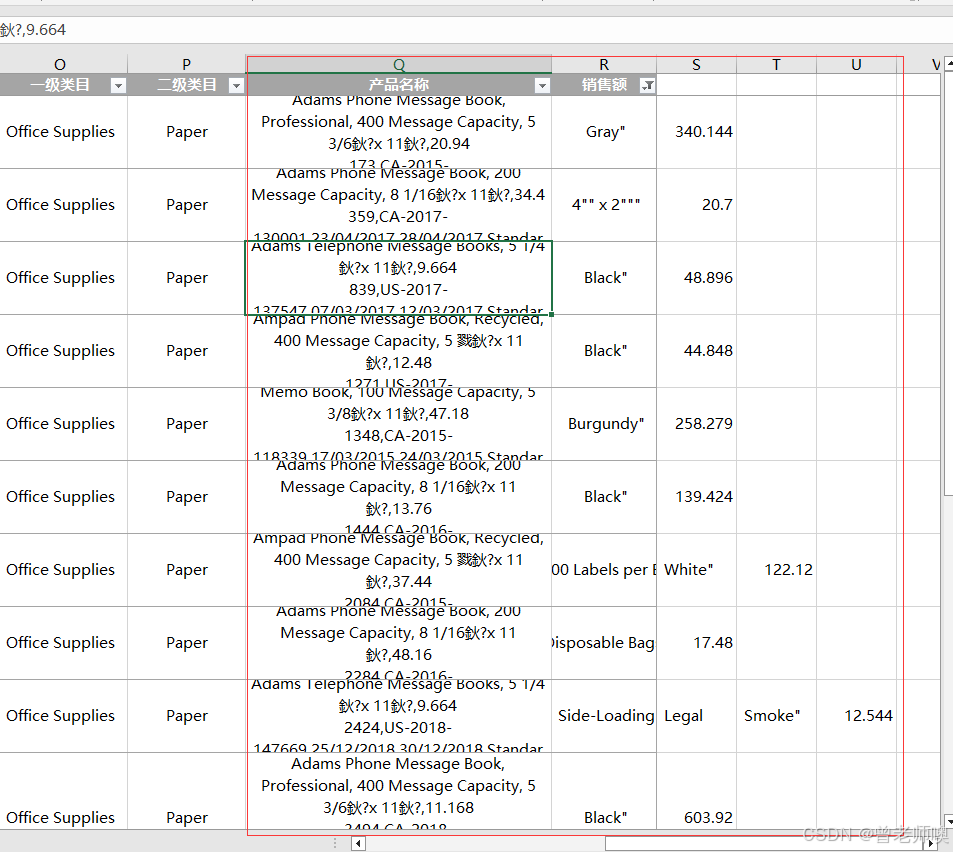Click the Smoke" cell

[x=776, y=716]
